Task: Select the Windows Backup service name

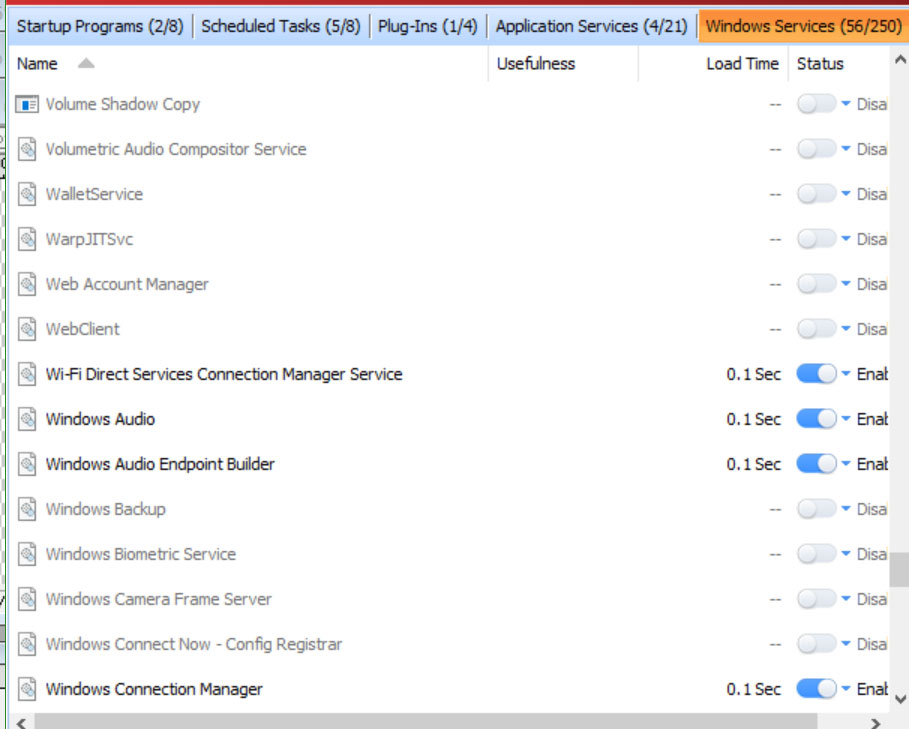Action: point(106,509)
